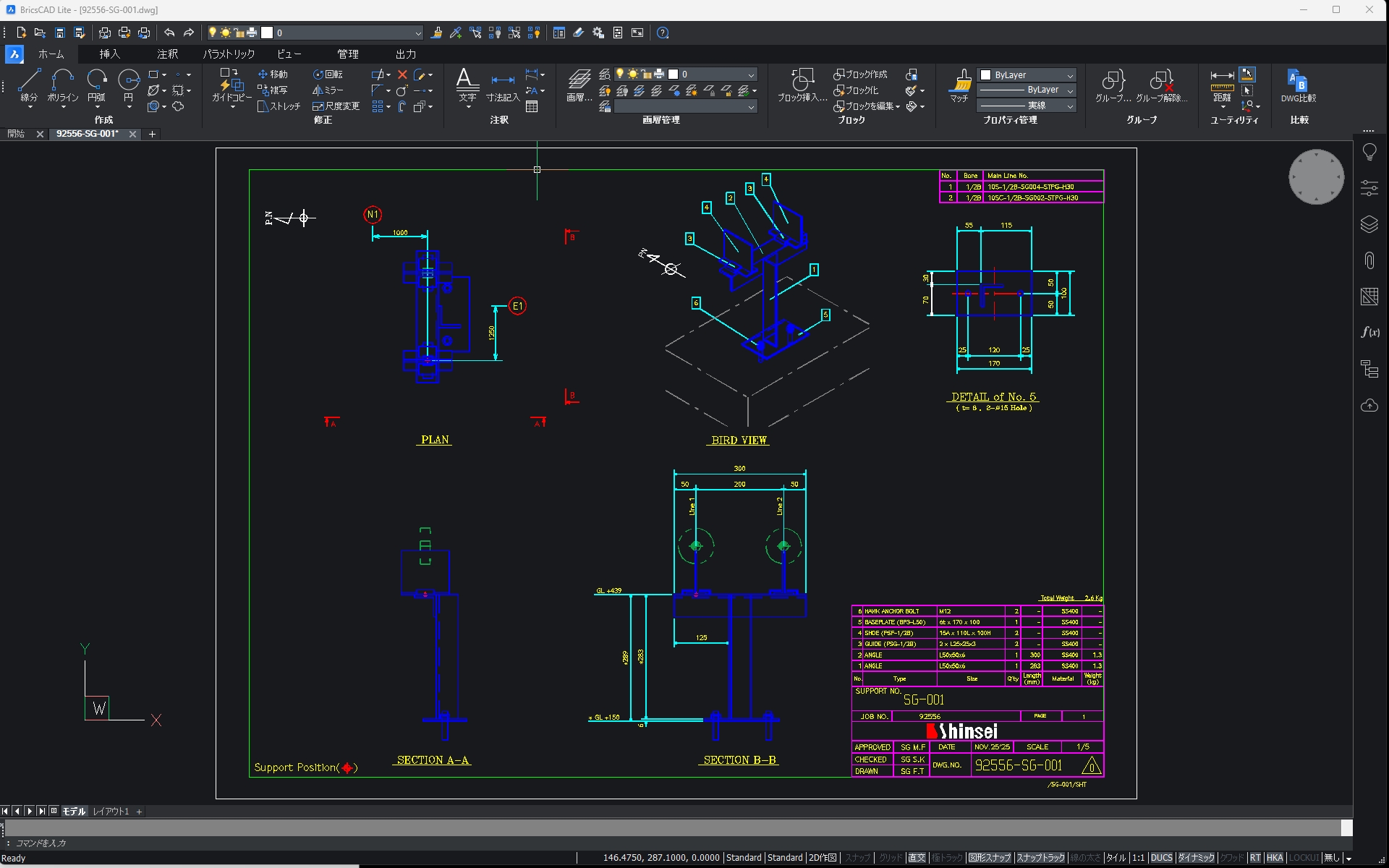Screen dimensions: 1389x868
Task: Run DWG比較 drawing comparison
Action: pyautogui.click(x=1297, y=83)
